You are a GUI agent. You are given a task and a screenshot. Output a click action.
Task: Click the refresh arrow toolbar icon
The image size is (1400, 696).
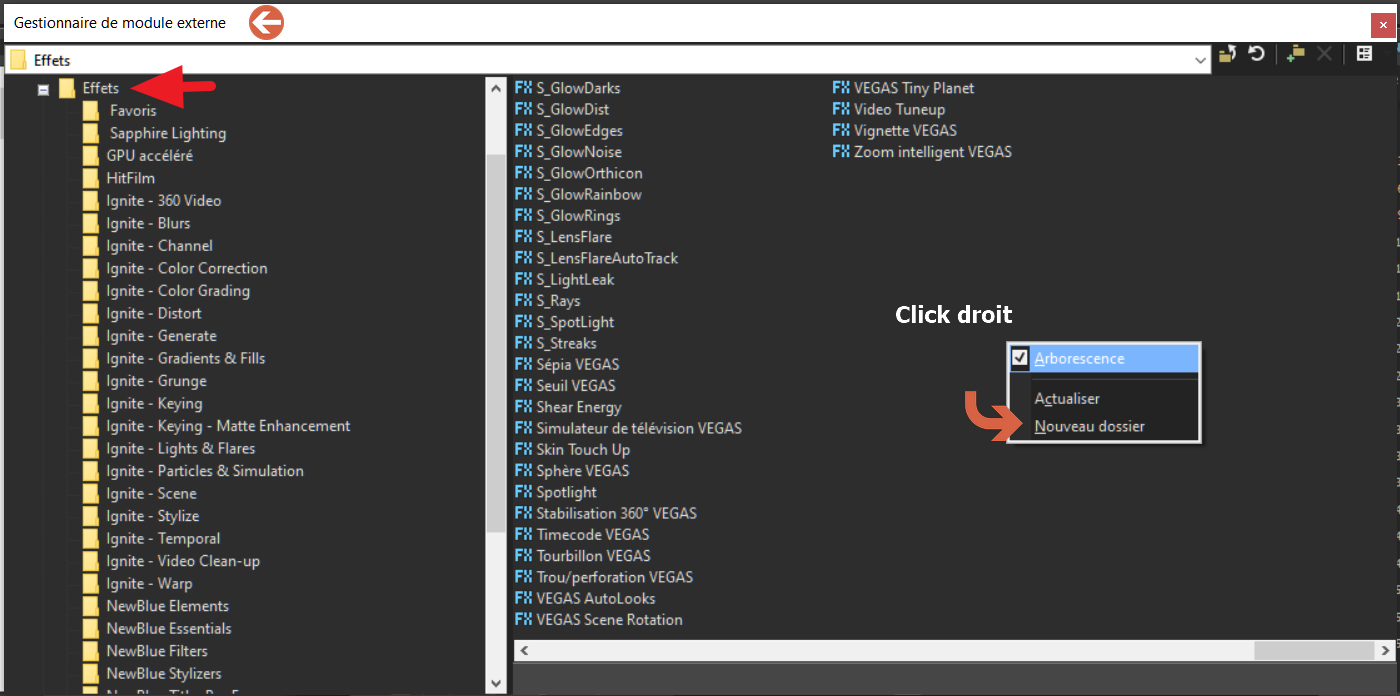[x=1257, y=54]
